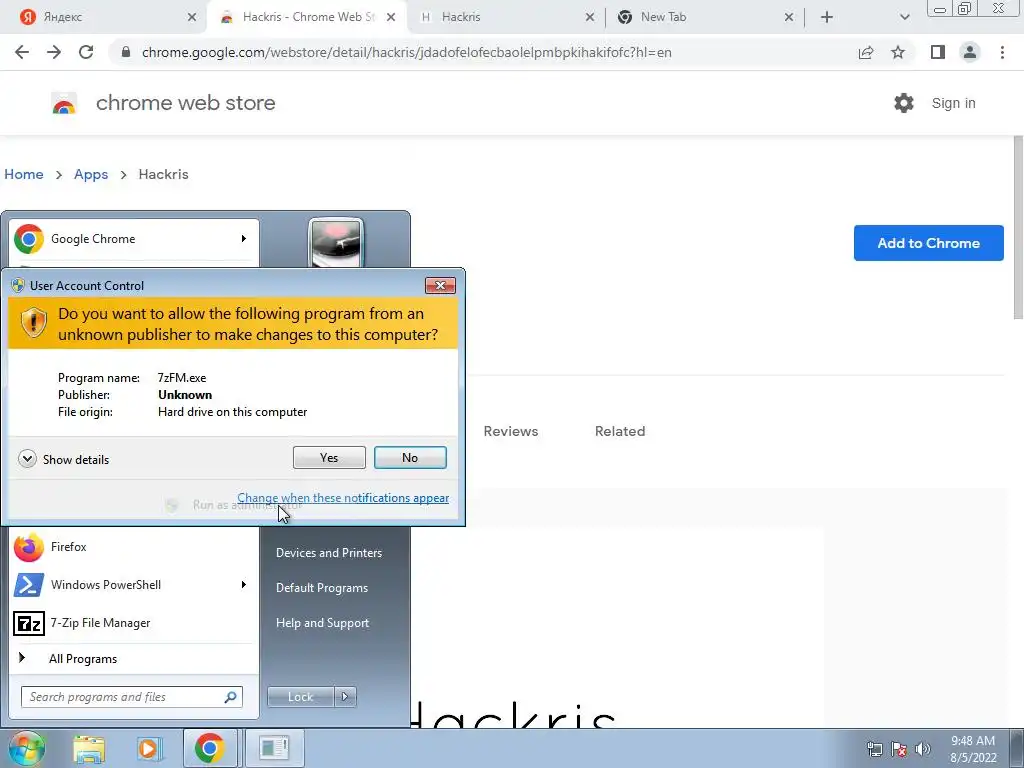1024x768 pixels.
Task: Click the user account picture in Start menu
Action: [336, 243]
